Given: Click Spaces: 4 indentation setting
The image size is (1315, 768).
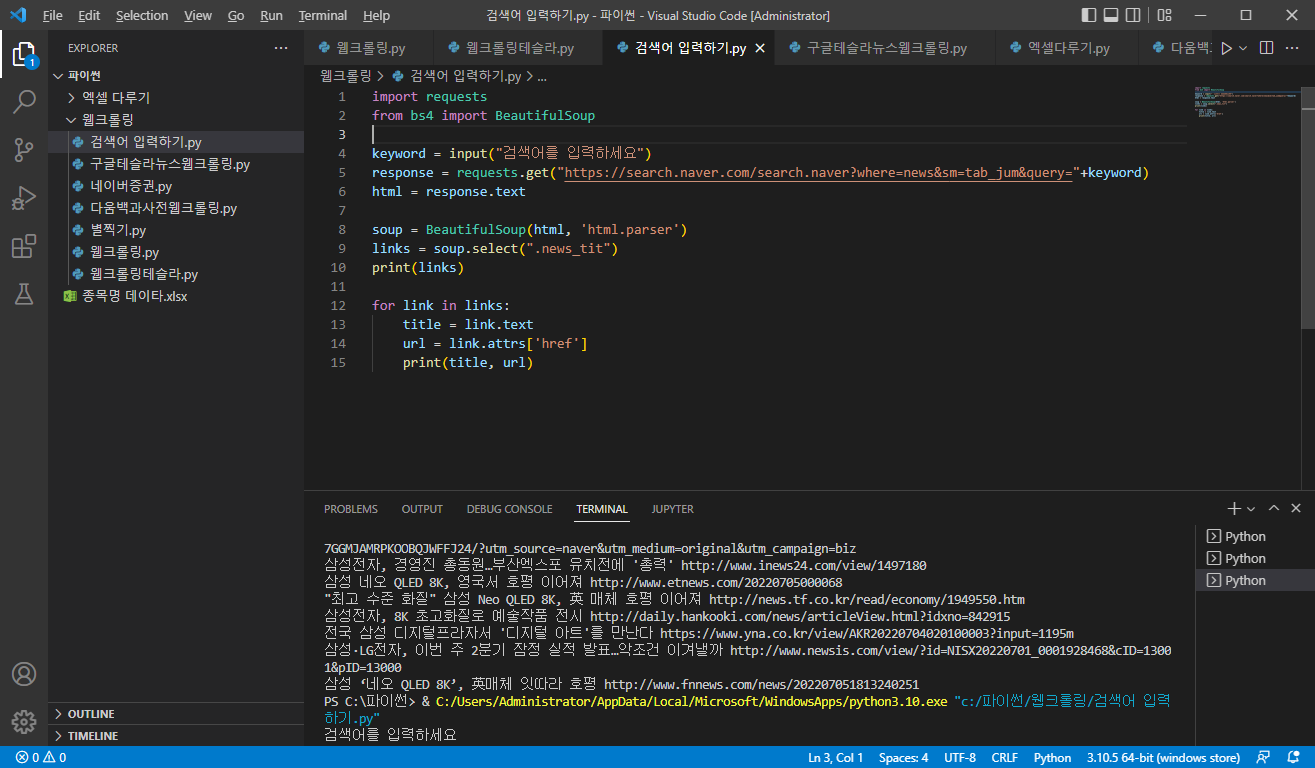Looking at the screenshot, I should coord(903,758).
